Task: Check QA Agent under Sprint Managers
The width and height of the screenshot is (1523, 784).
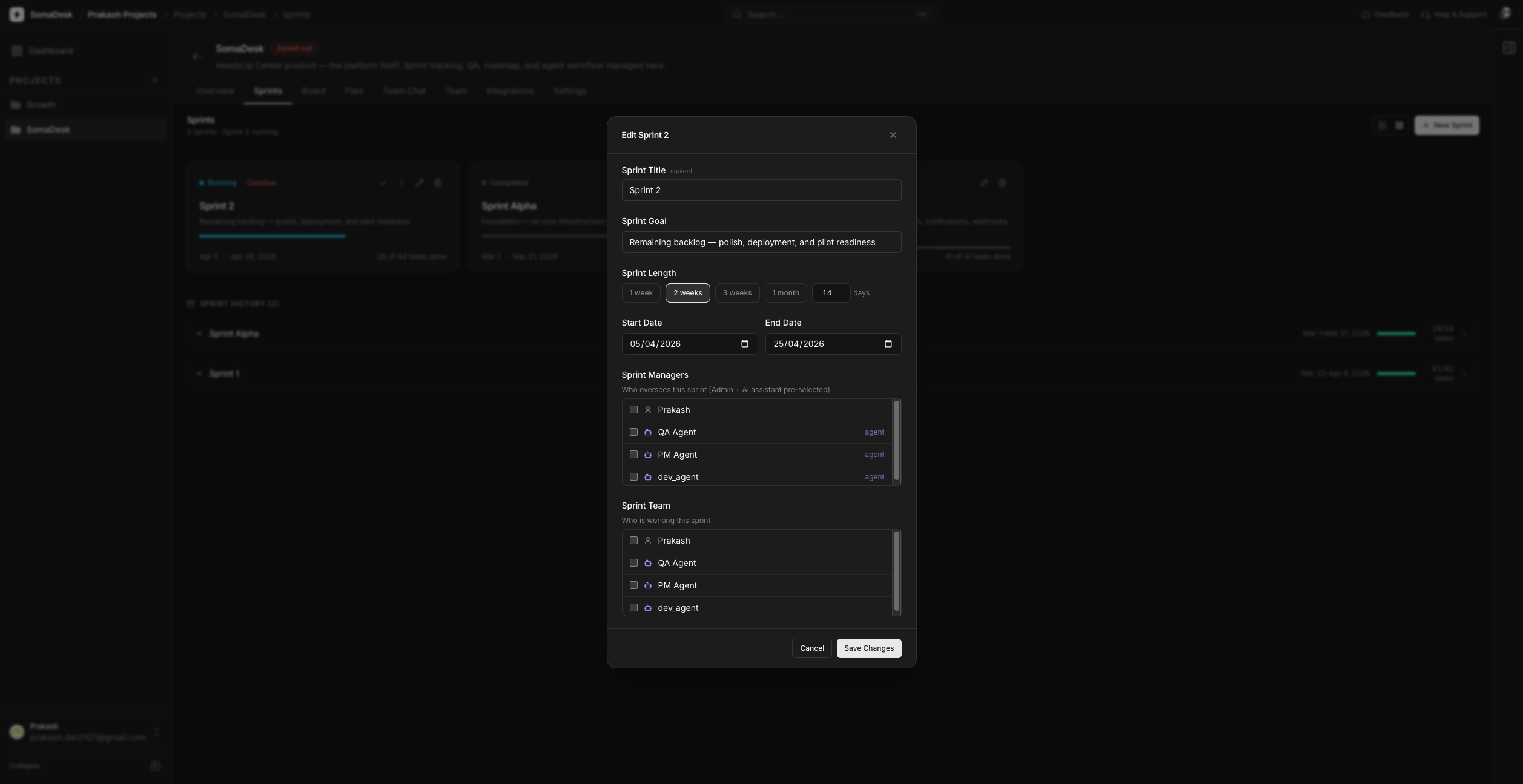Action: (633, 432)
